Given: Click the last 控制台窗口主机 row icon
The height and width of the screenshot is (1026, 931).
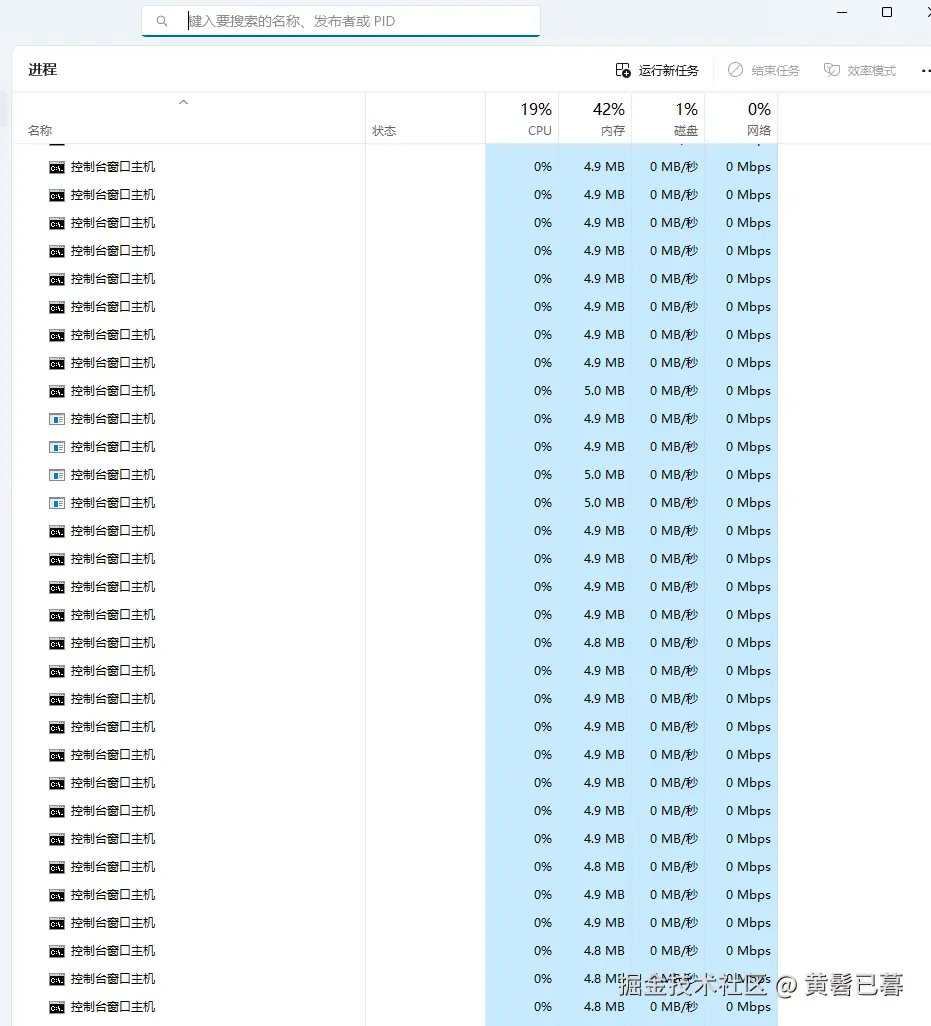Looking at the screenshot, I should [x=55, y=1007].
